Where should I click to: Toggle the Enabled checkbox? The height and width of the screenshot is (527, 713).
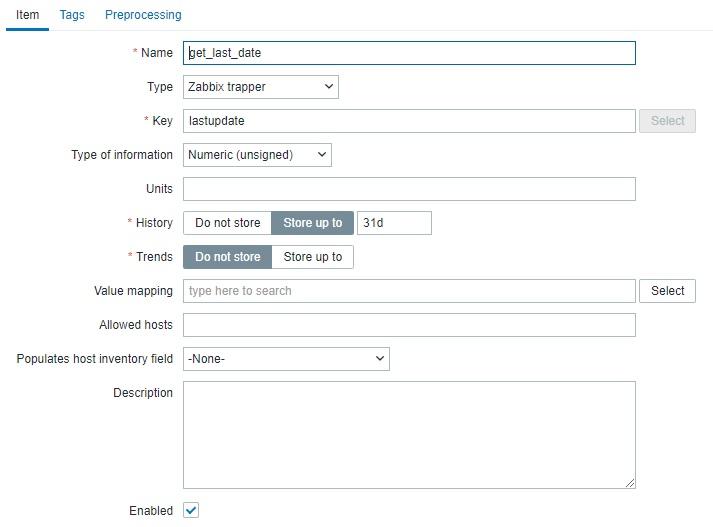pos(191,511)
